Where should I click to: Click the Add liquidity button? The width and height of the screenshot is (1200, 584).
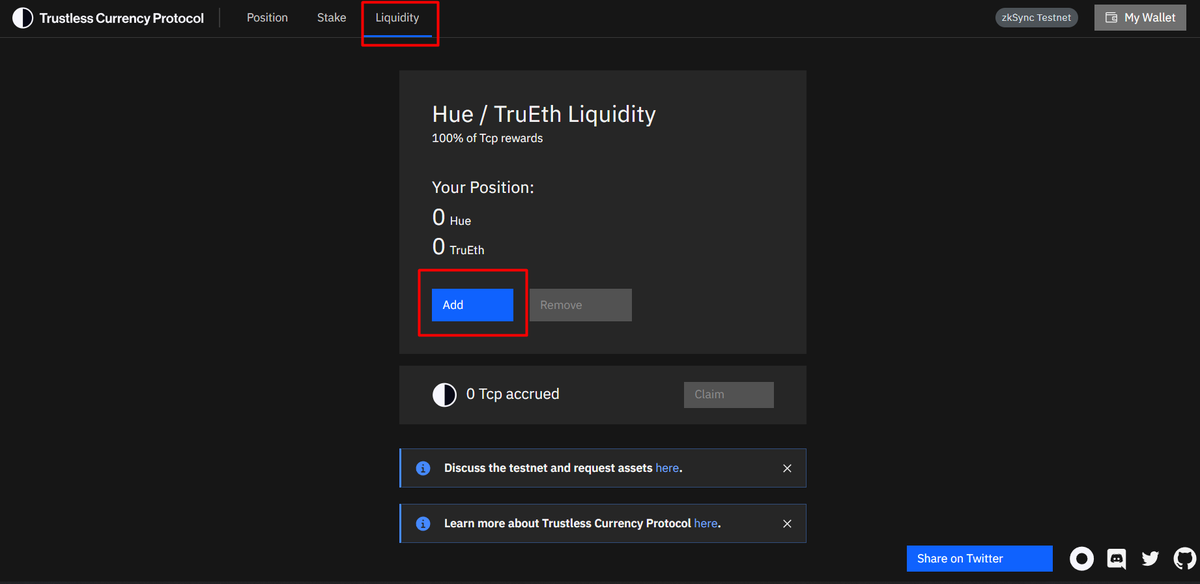click(x=472, y=305)
